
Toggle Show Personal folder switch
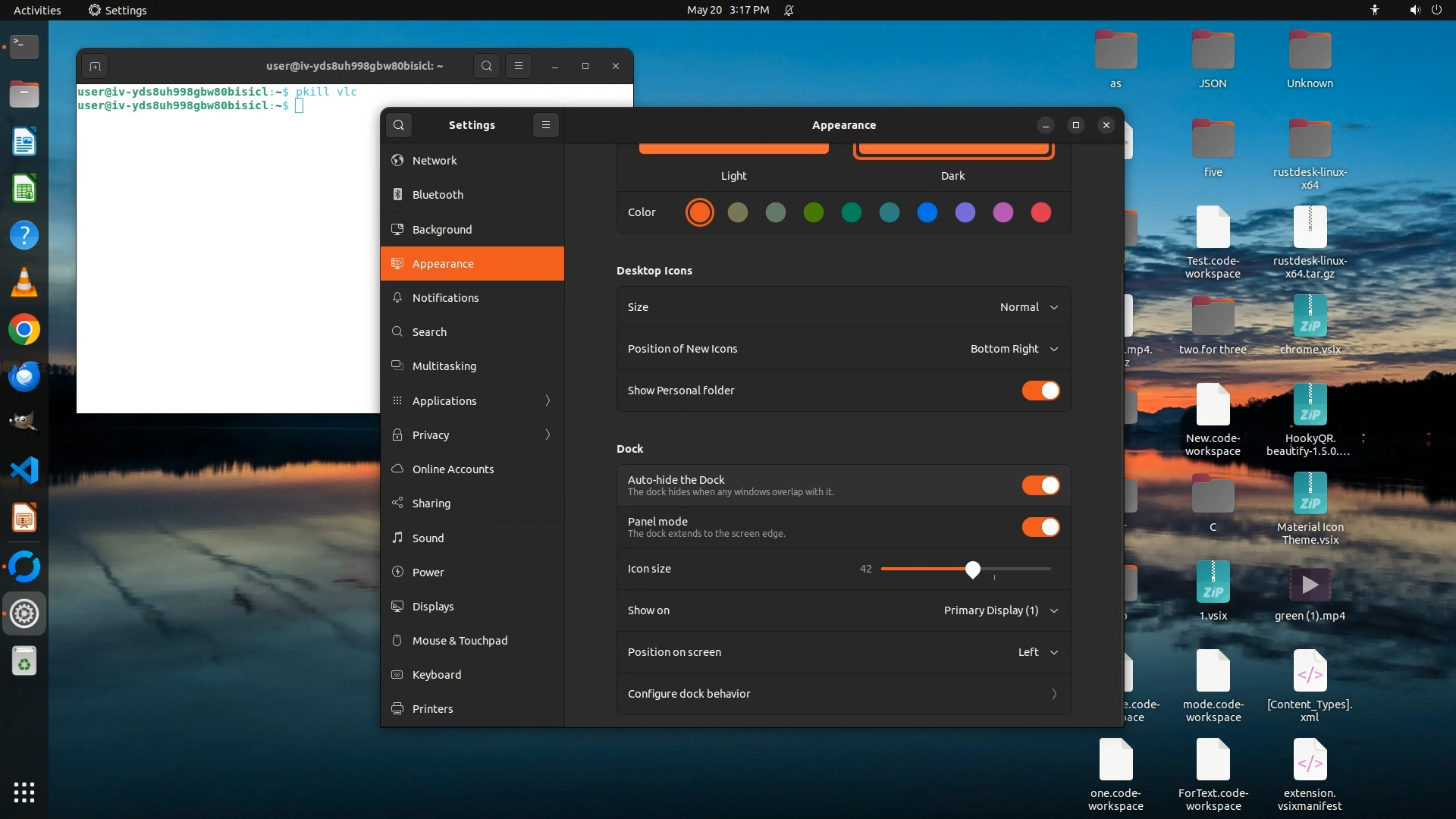tap(1040, 391)
